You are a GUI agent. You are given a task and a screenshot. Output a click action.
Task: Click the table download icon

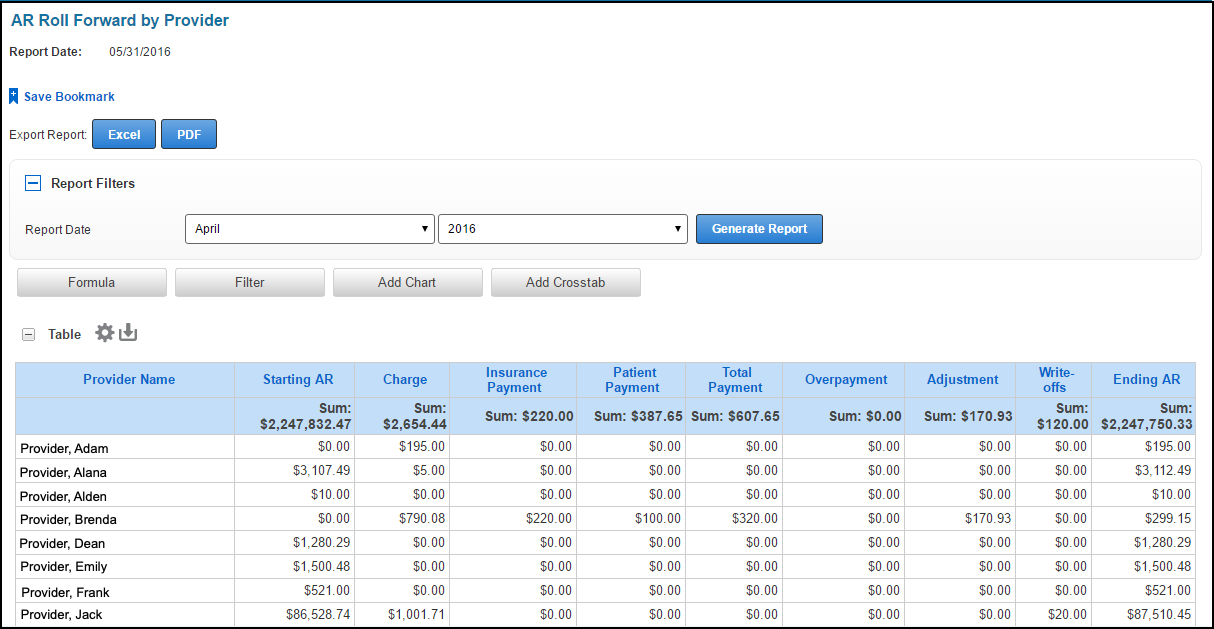128,333
